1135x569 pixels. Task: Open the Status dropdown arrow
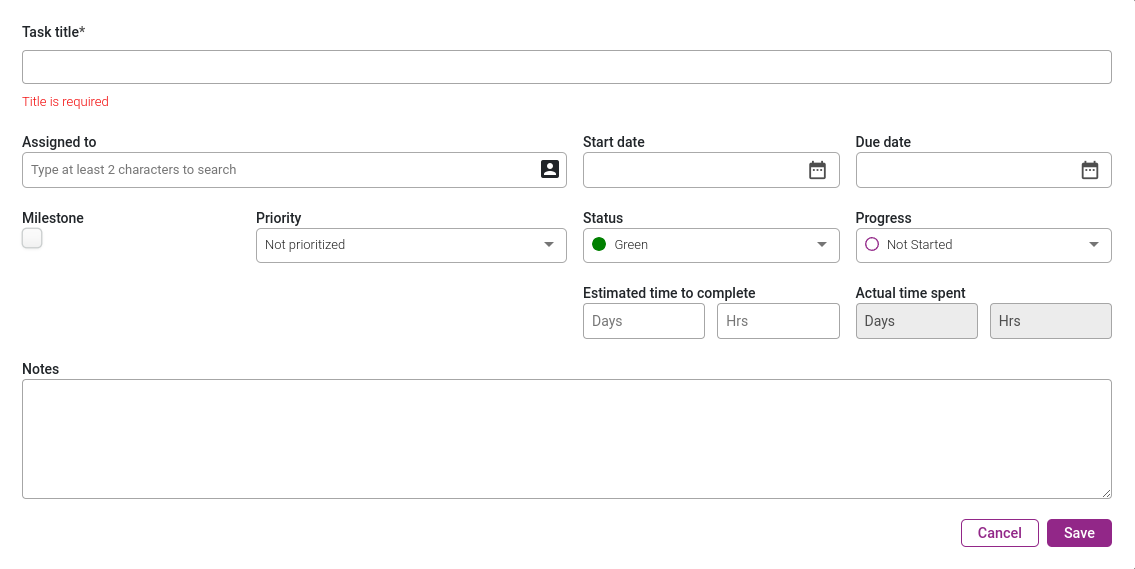pos(822,245)
